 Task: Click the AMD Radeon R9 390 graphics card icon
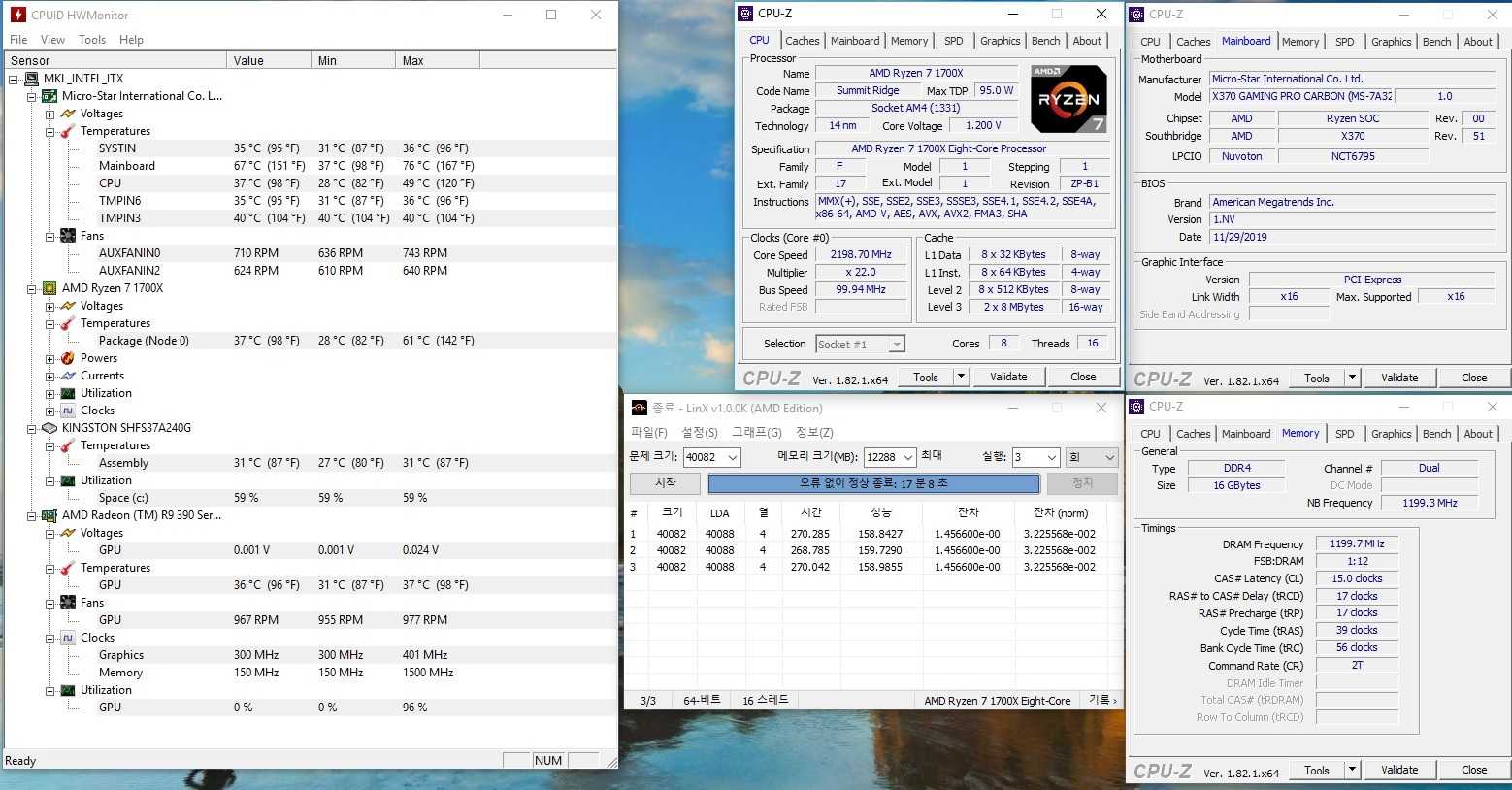click(49, 515)
